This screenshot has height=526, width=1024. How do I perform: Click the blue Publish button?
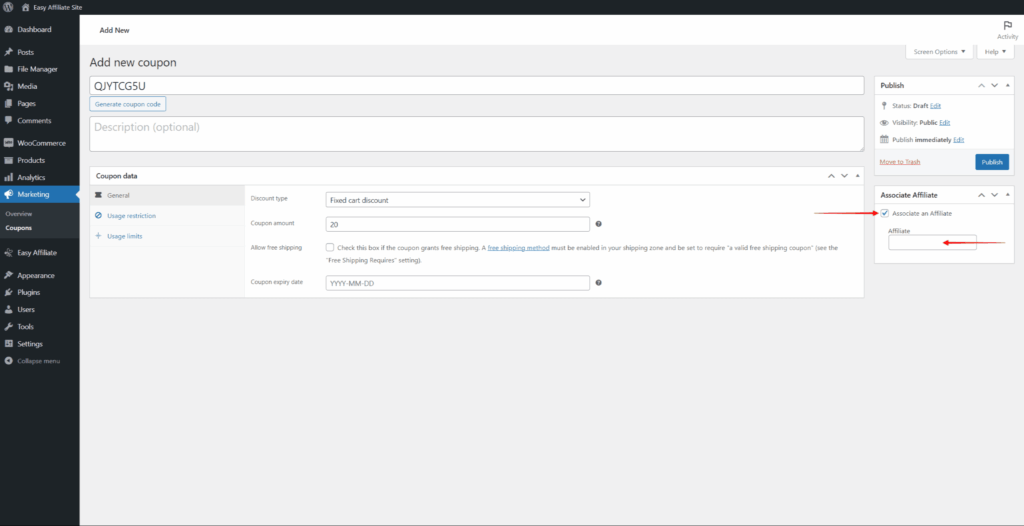pyautogui.click(x=992, y=162)
